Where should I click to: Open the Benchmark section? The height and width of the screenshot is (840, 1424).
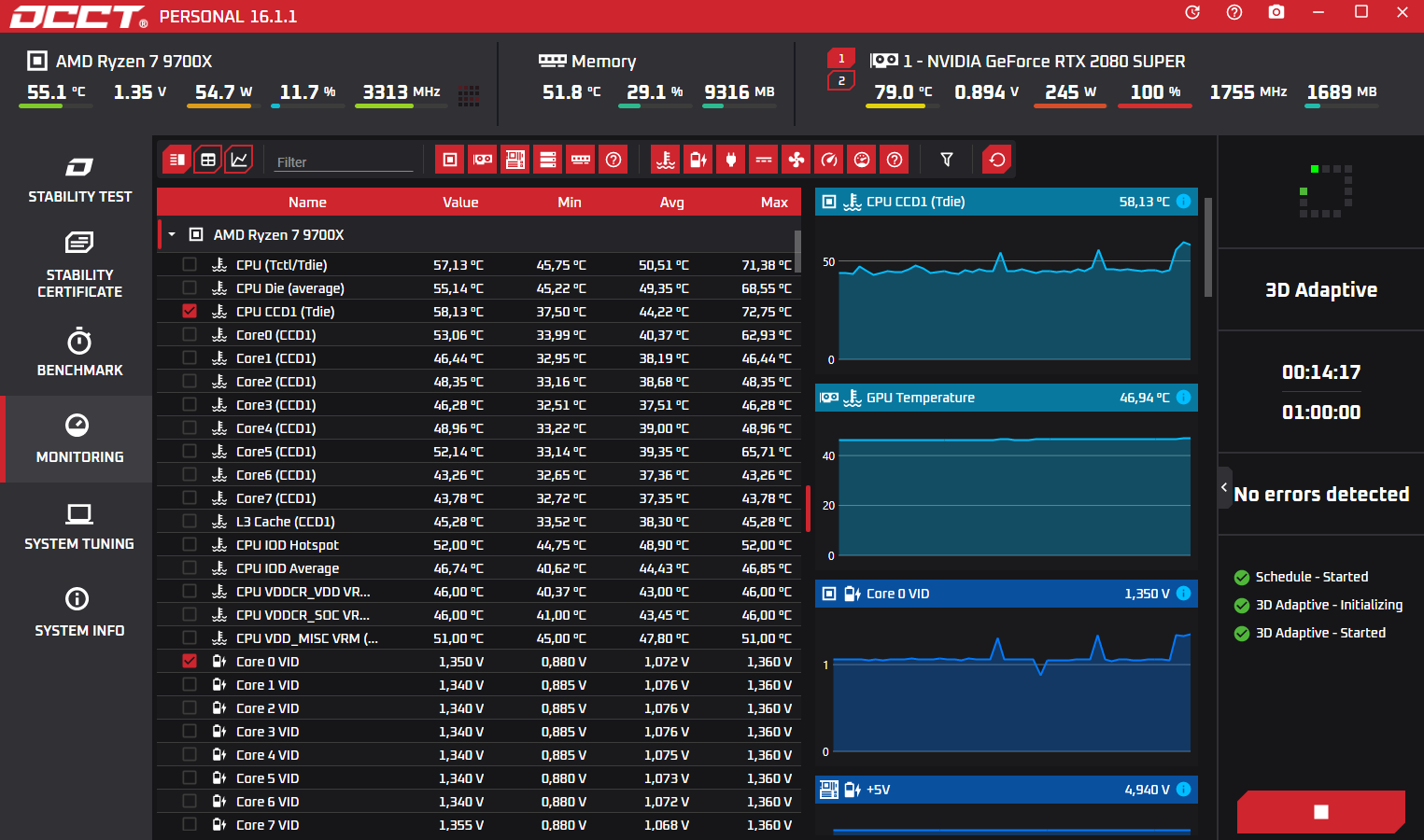click(x=79, y=352)
